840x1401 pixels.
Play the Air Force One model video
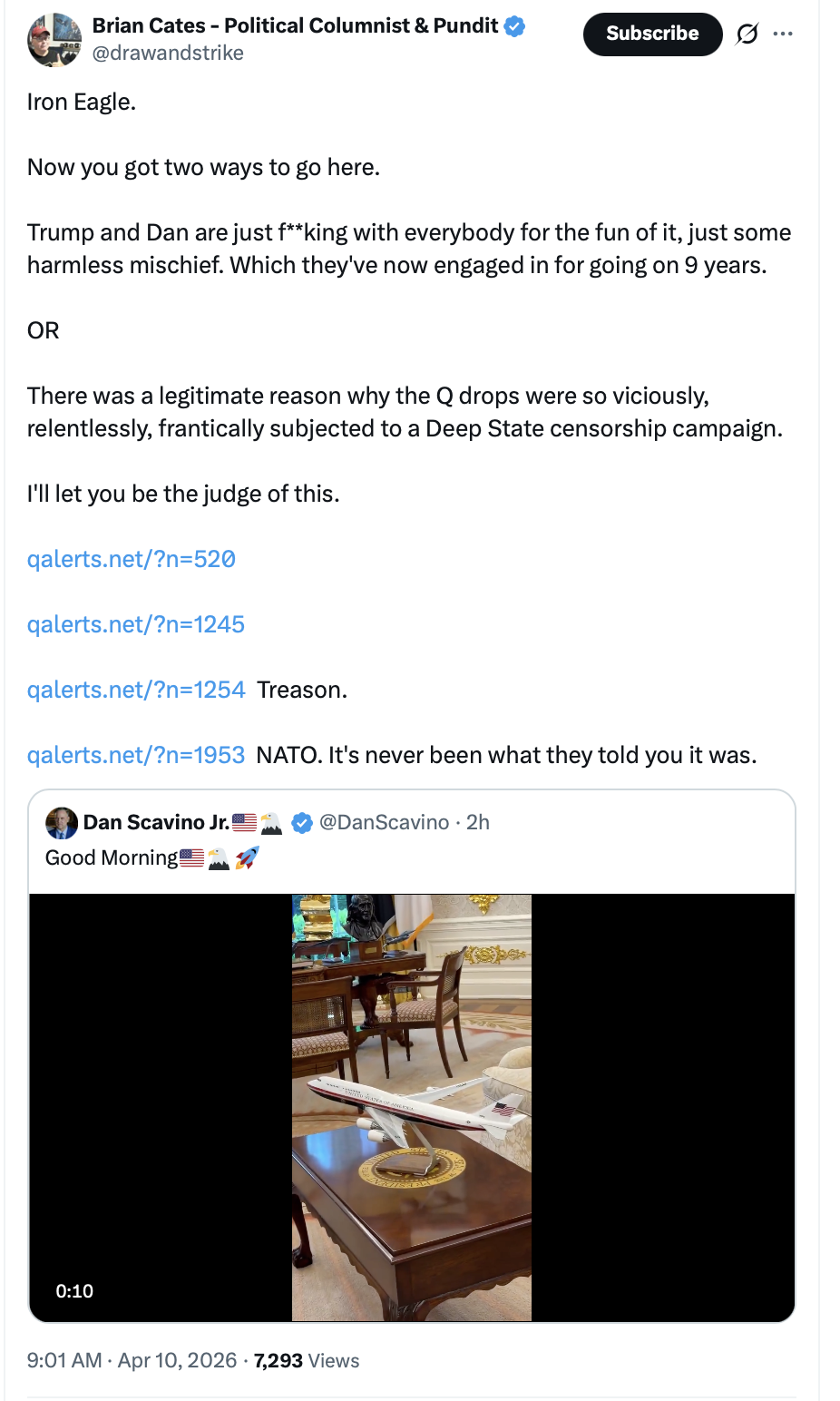412,1107
